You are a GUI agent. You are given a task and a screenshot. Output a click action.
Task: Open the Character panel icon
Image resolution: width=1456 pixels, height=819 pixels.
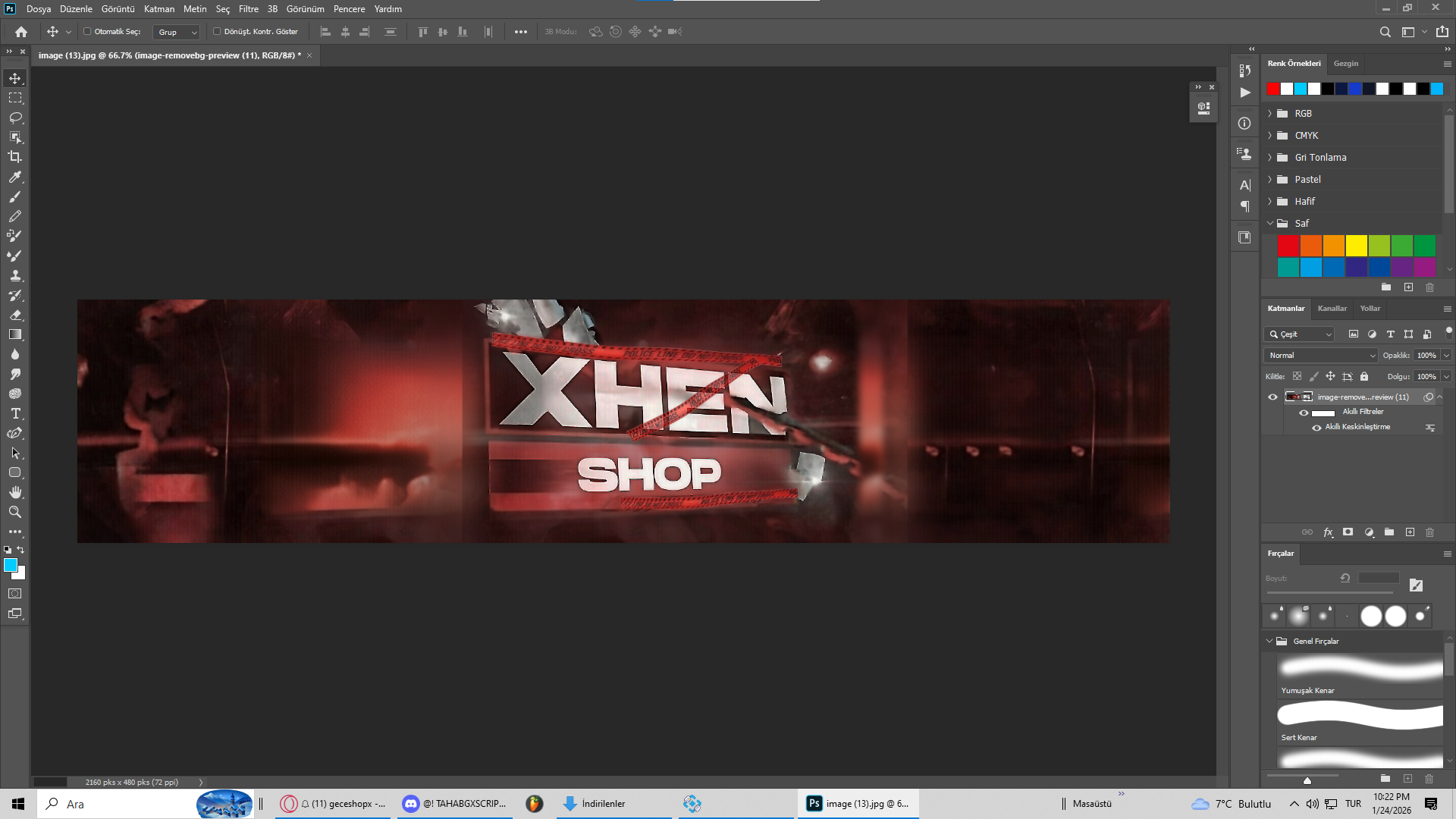coord(1245,184)
